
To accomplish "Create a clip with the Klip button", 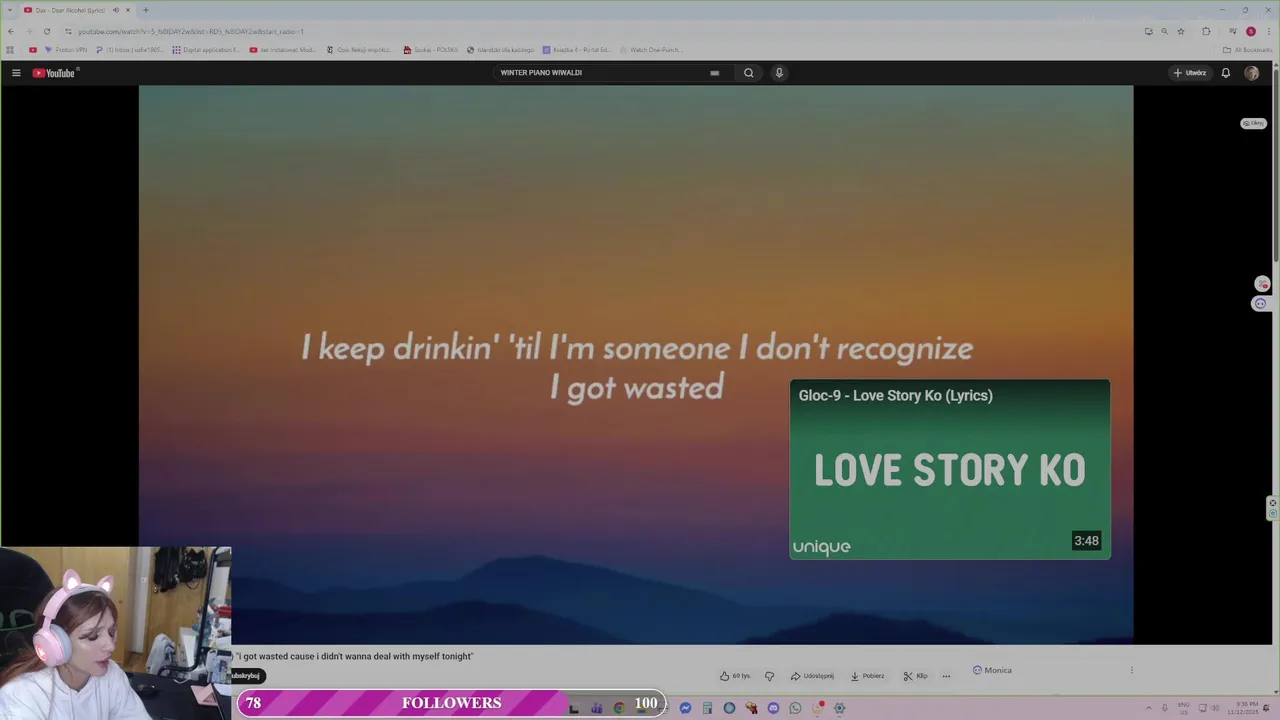I will [x=915, y=676].
